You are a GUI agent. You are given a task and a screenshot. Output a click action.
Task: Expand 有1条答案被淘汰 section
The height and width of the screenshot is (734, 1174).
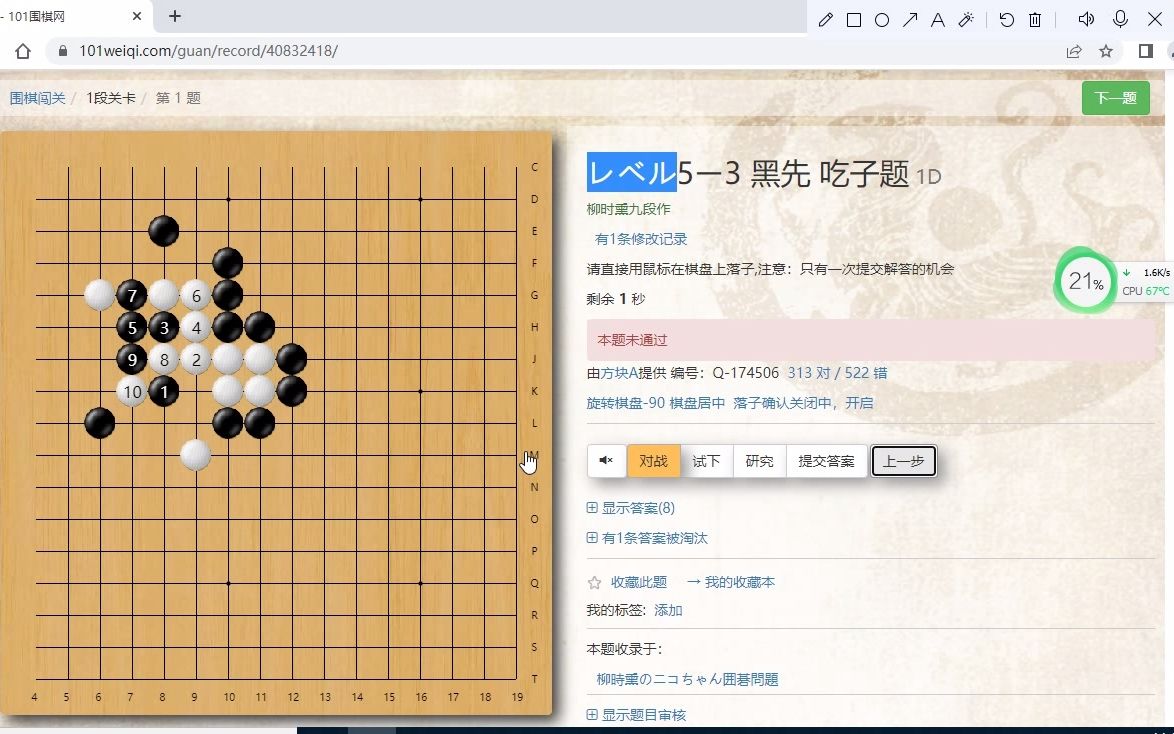647,538
